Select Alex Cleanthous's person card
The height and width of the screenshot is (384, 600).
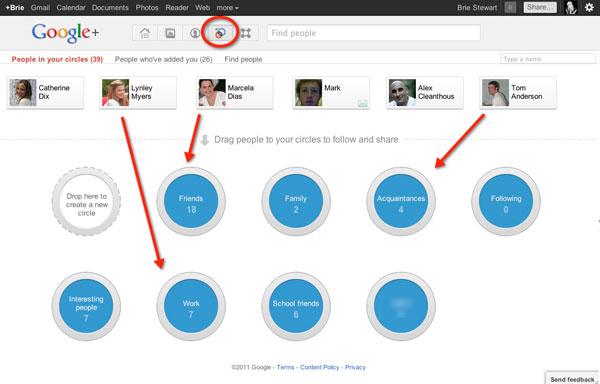(425, 93)
